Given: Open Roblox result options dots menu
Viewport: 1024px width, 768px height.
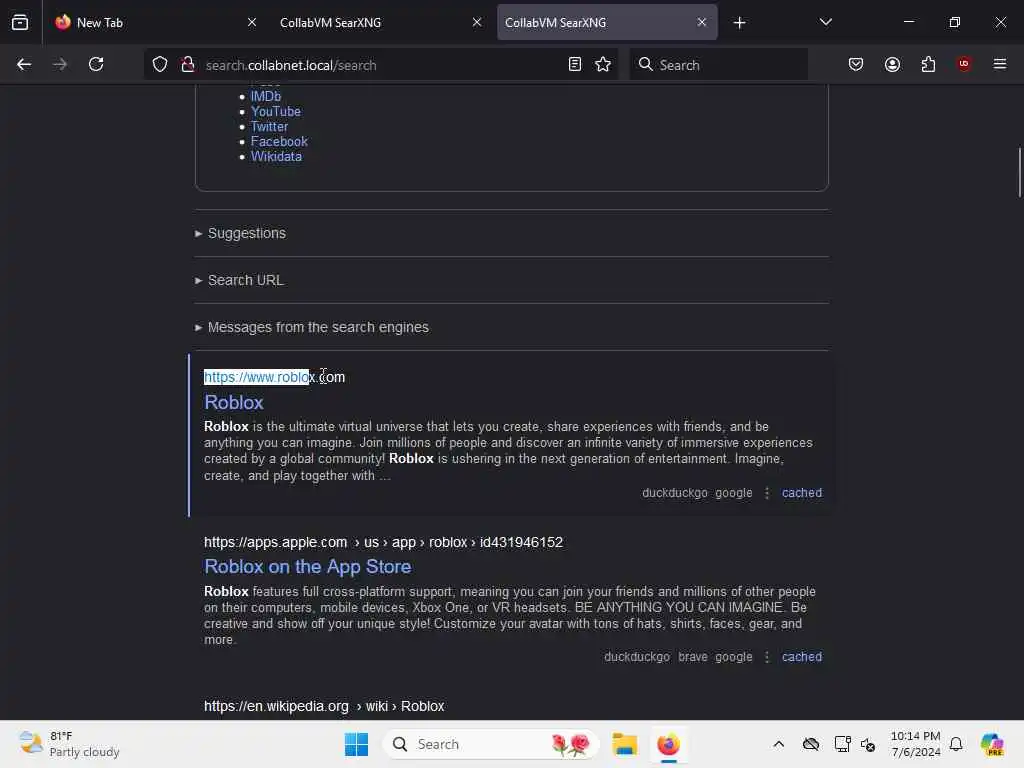Looking at the screenshot, I should (x=767, y=493).
